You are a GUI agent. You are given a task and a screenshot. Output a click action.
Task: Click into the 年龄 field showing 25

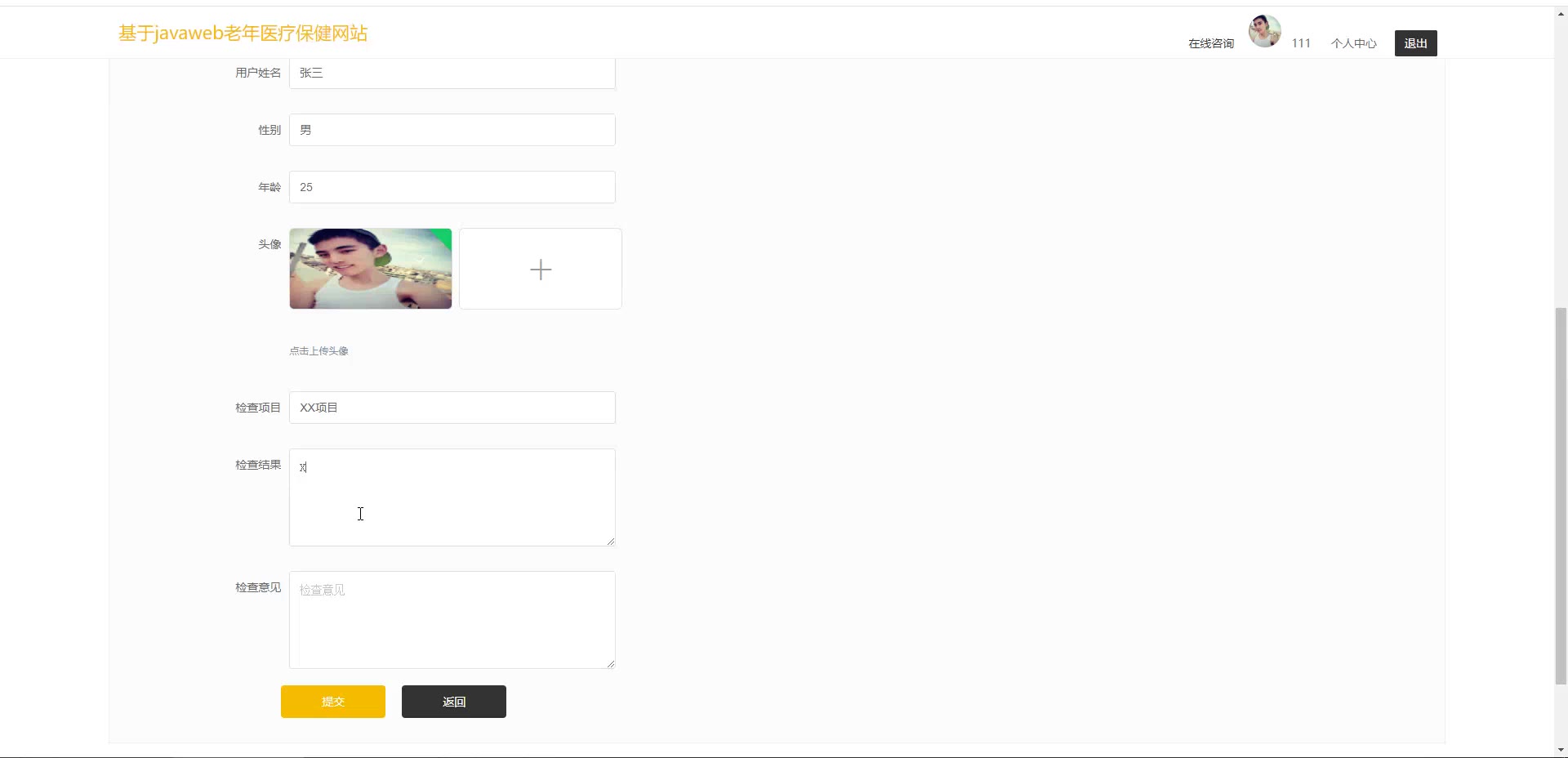[x=452, y=187]
